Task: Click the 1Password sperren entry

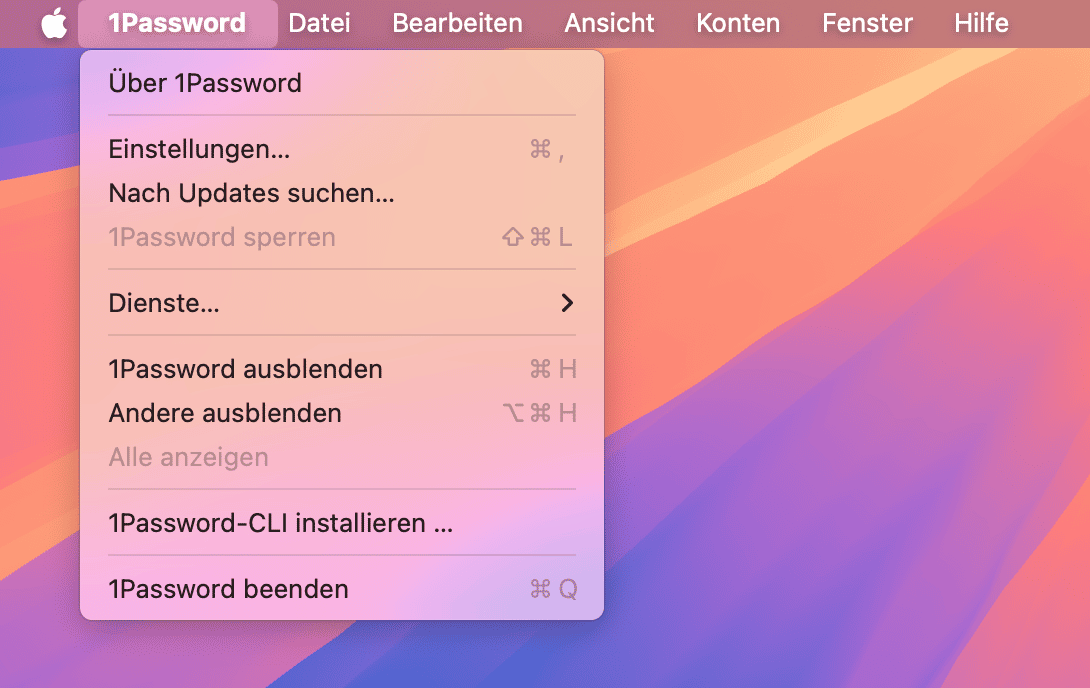Action: 222,238
